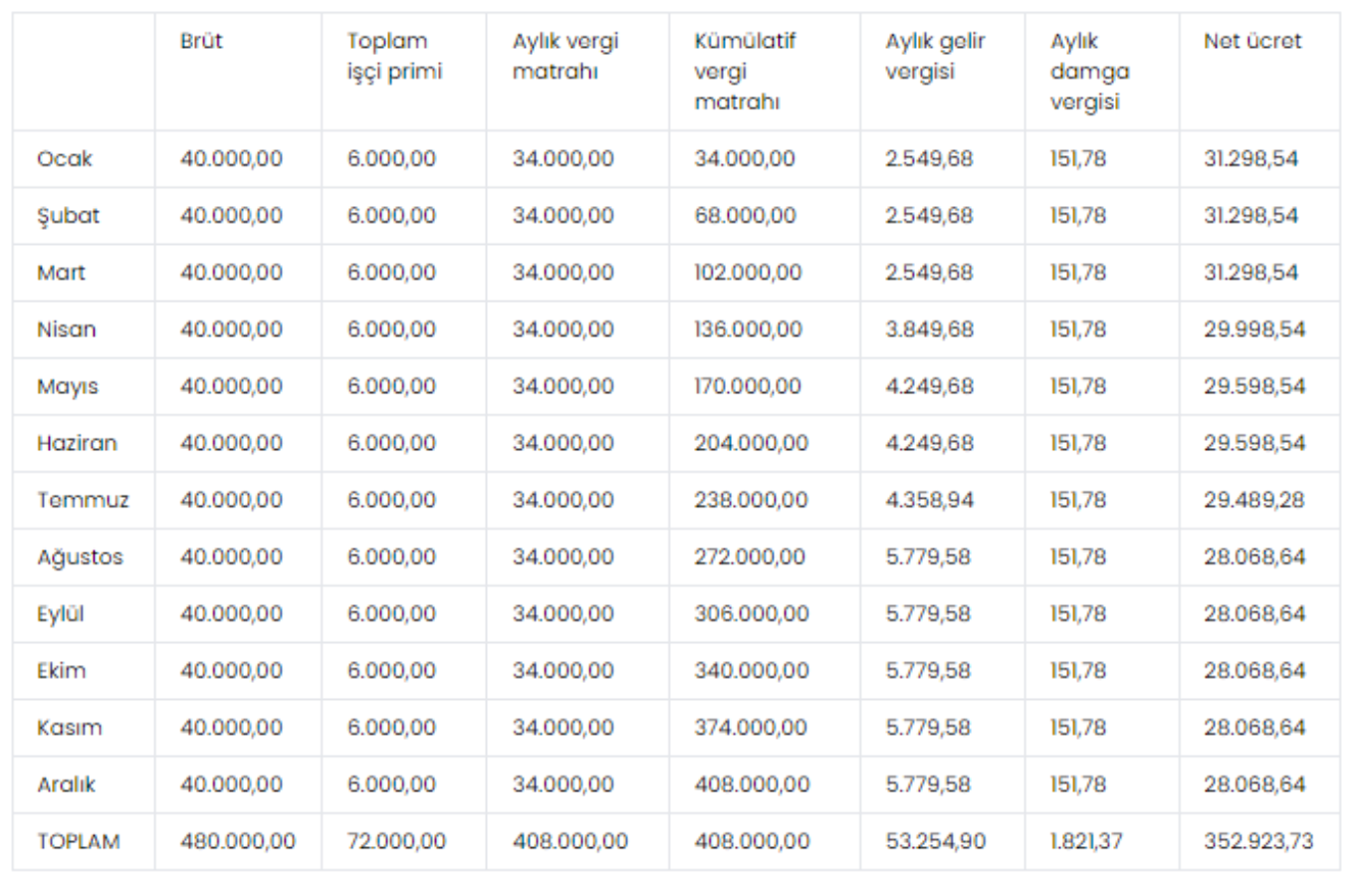Viewport: 1358px width, 896px height.
Task: Click Temmuz income tax 4.358,94
Action: coord(929,500)
